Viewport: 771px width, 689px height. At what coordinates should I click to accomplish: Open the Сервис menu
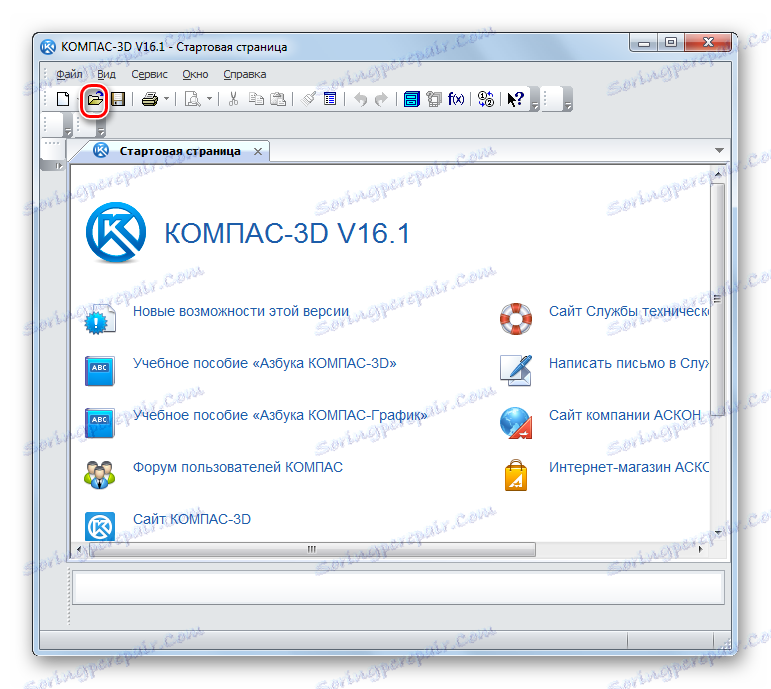click(x=149, y=74)
